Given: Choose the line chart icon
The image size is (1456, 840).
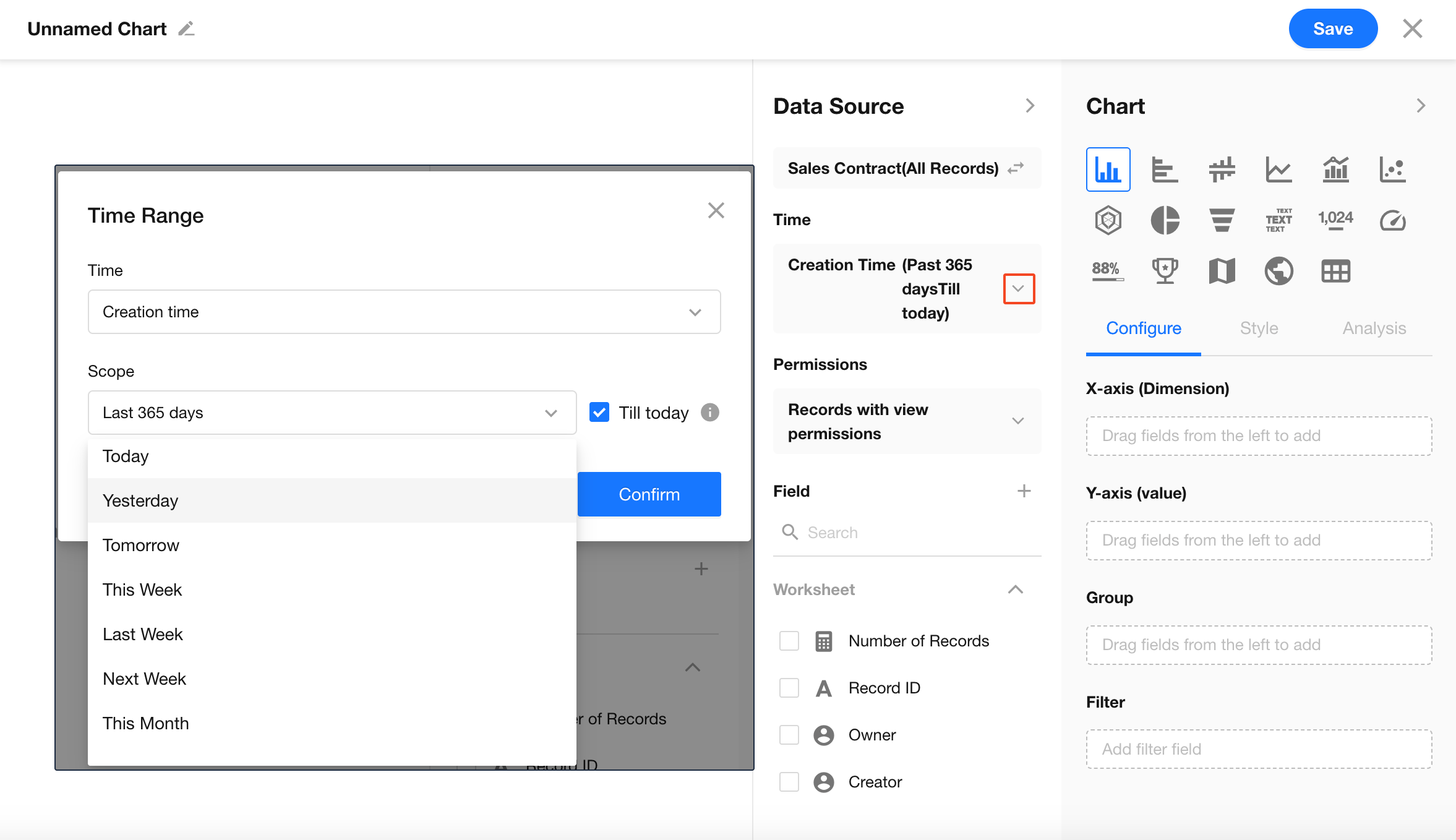Looking at the screenshot, I should tap(1278, 169).
